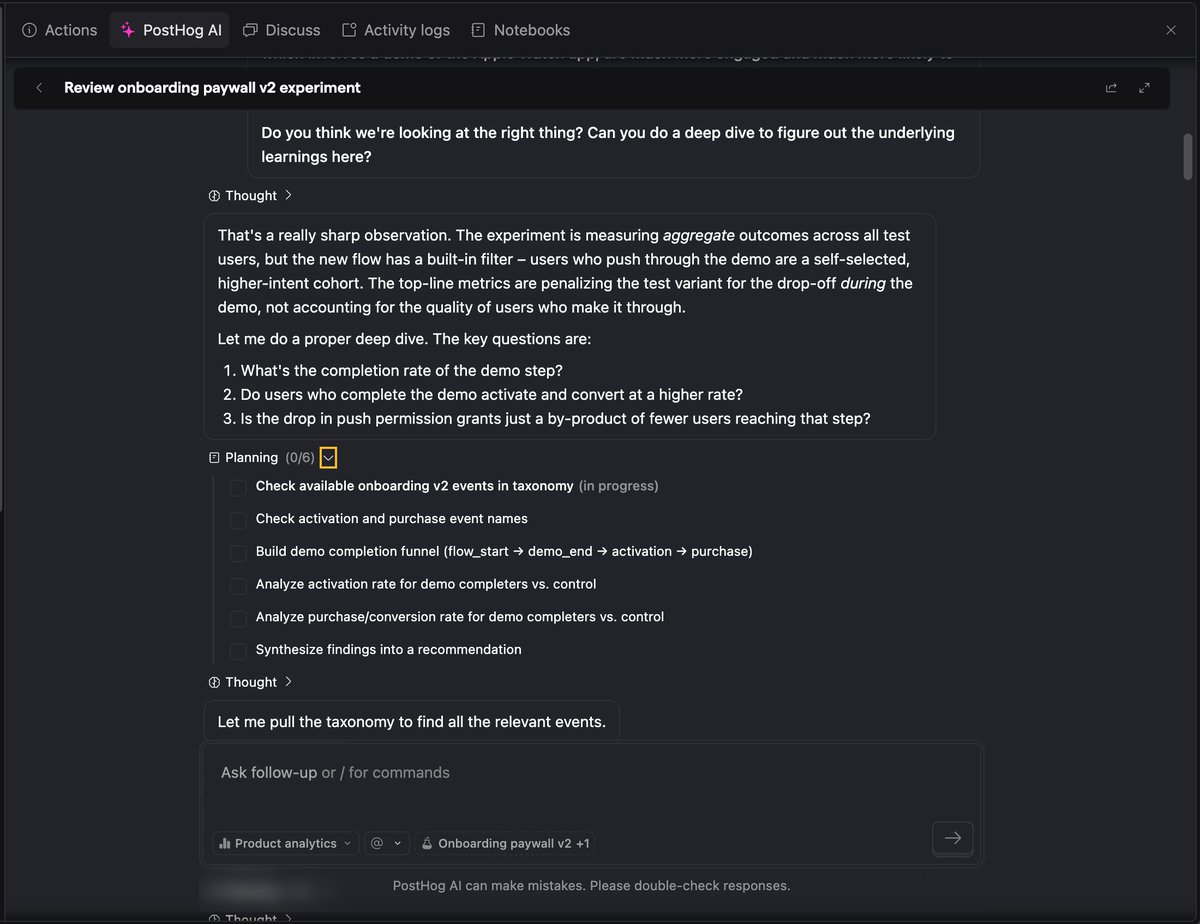Open the Actions tab
The height and width of the screenshot is (924, 1200).
60,30
